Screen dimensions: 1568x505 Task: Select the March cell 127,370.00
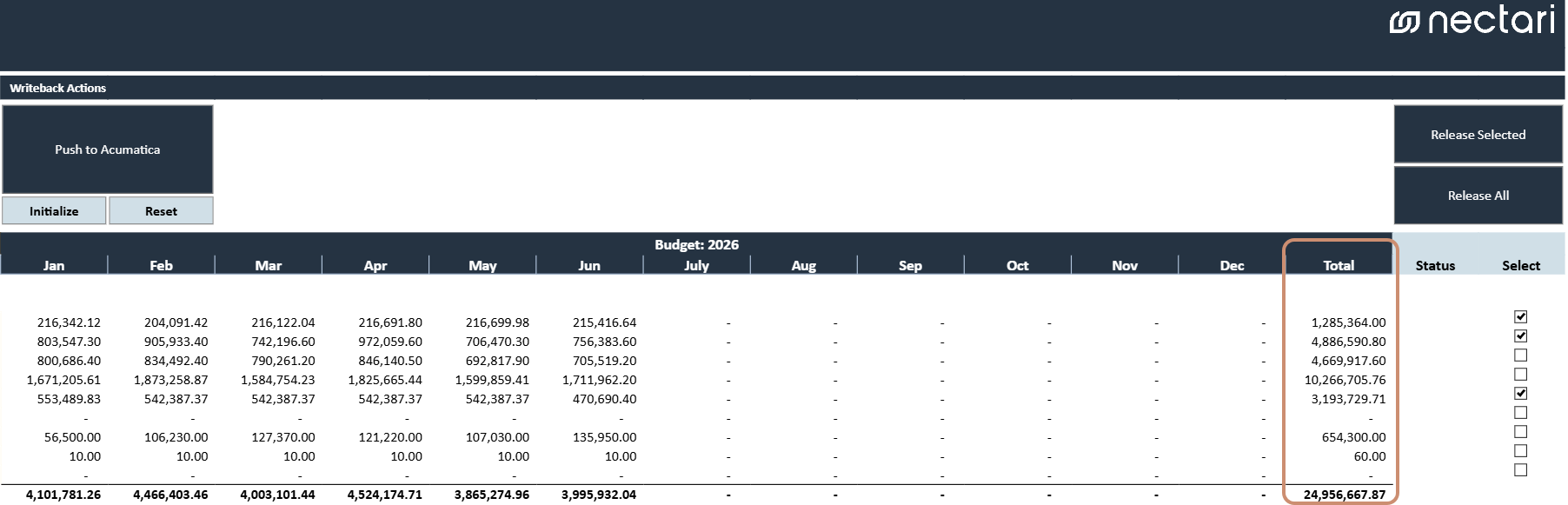[283, 437]
